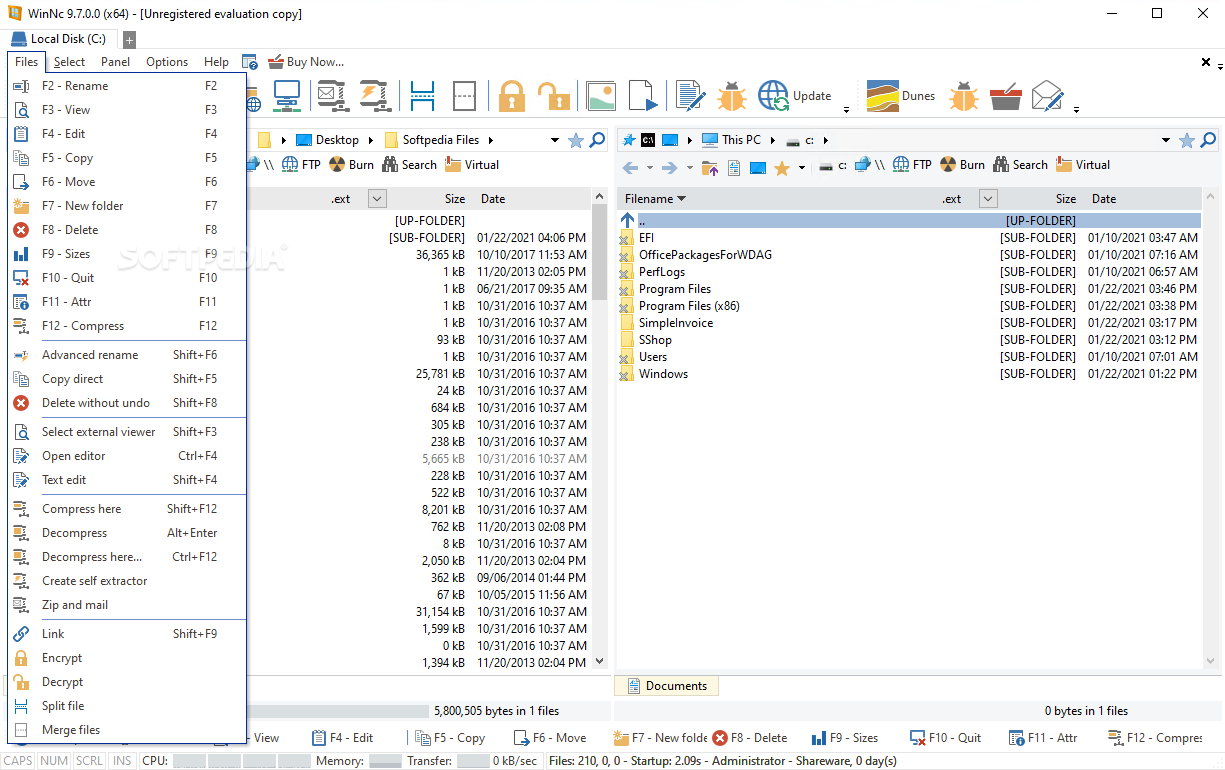
Task: Click the CAPS indicator in status bar
Action: [x=18, y=761]
